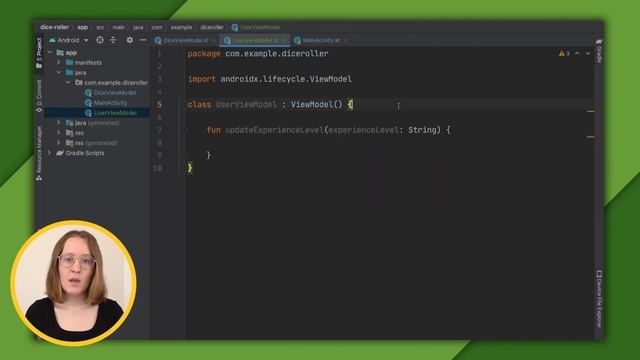Image resolution: width=640 pixels, height=360 pixels.
Task: Click the warning triangle inspection indicator
Action: click(x=562, y=53)
